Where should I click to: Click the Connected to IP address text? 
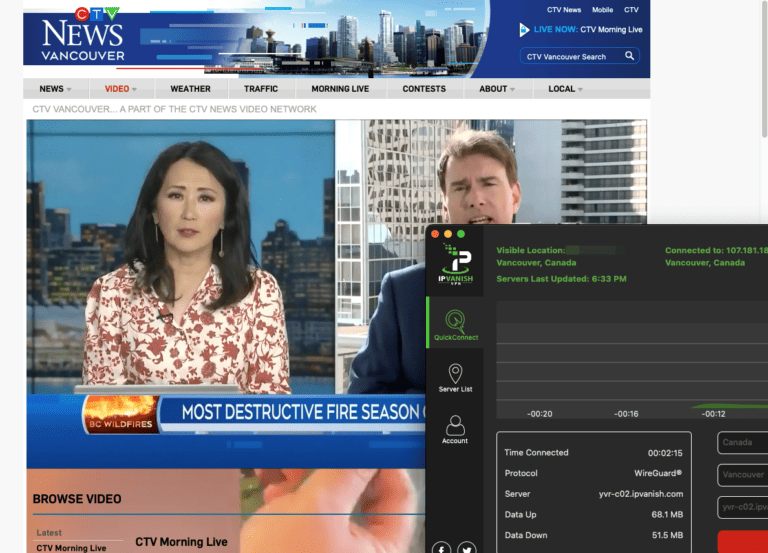(716, 250)
